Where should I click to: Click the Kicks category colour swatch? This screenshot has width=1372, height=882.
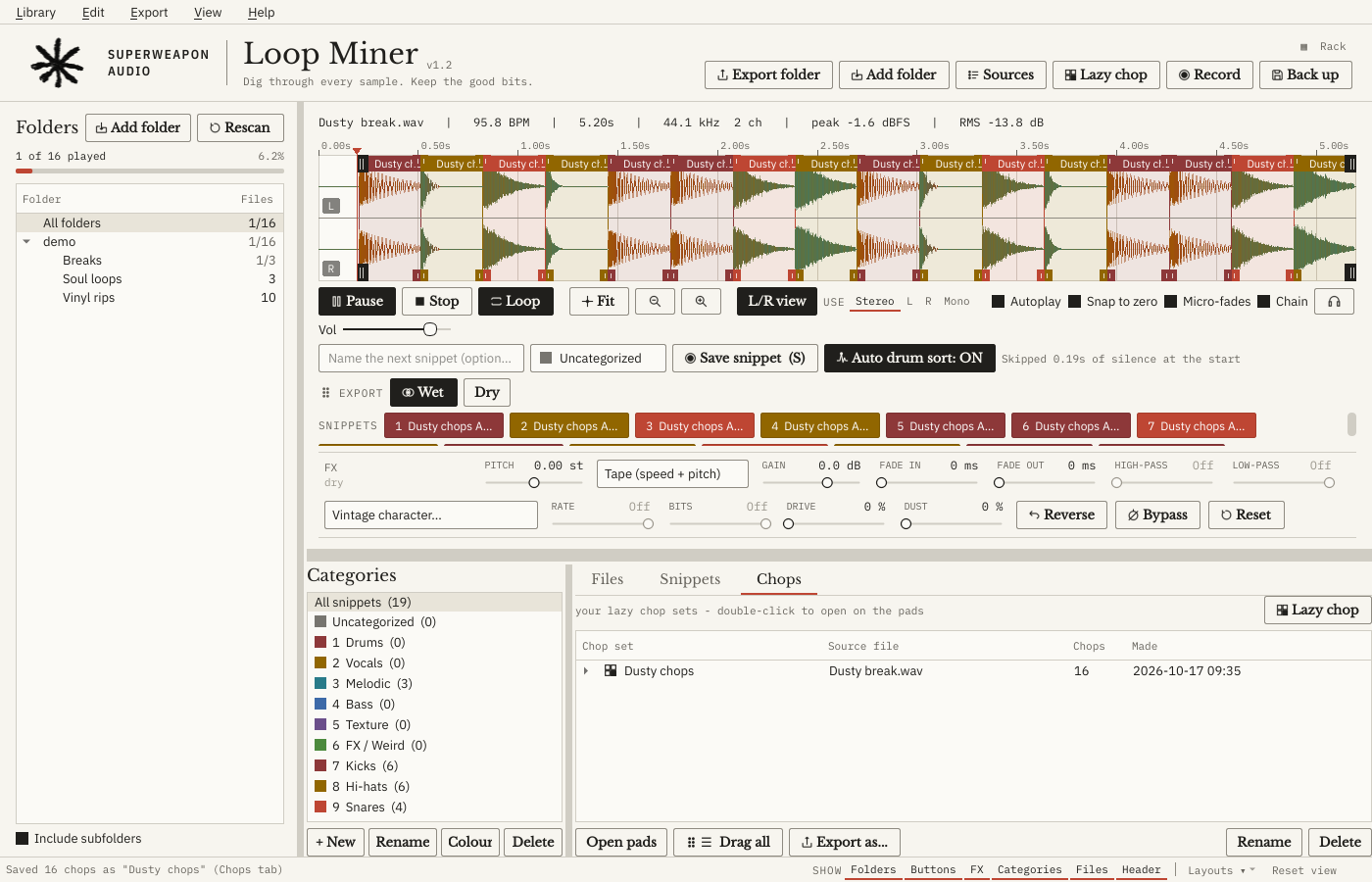320,765
